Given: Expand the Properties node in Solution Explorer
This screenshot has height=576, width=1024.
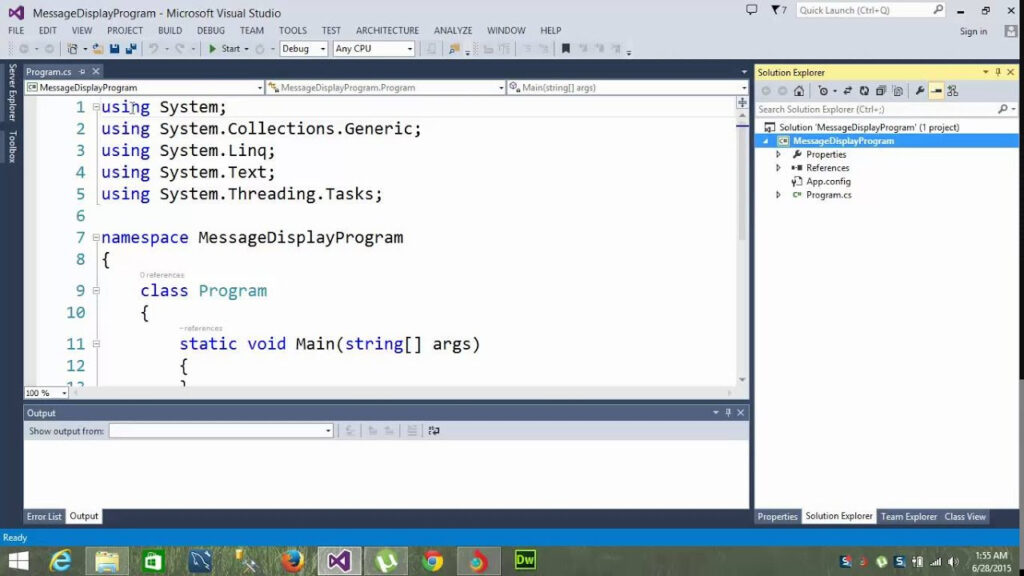Looking at the screenshot, I should (x=778, y=155).
